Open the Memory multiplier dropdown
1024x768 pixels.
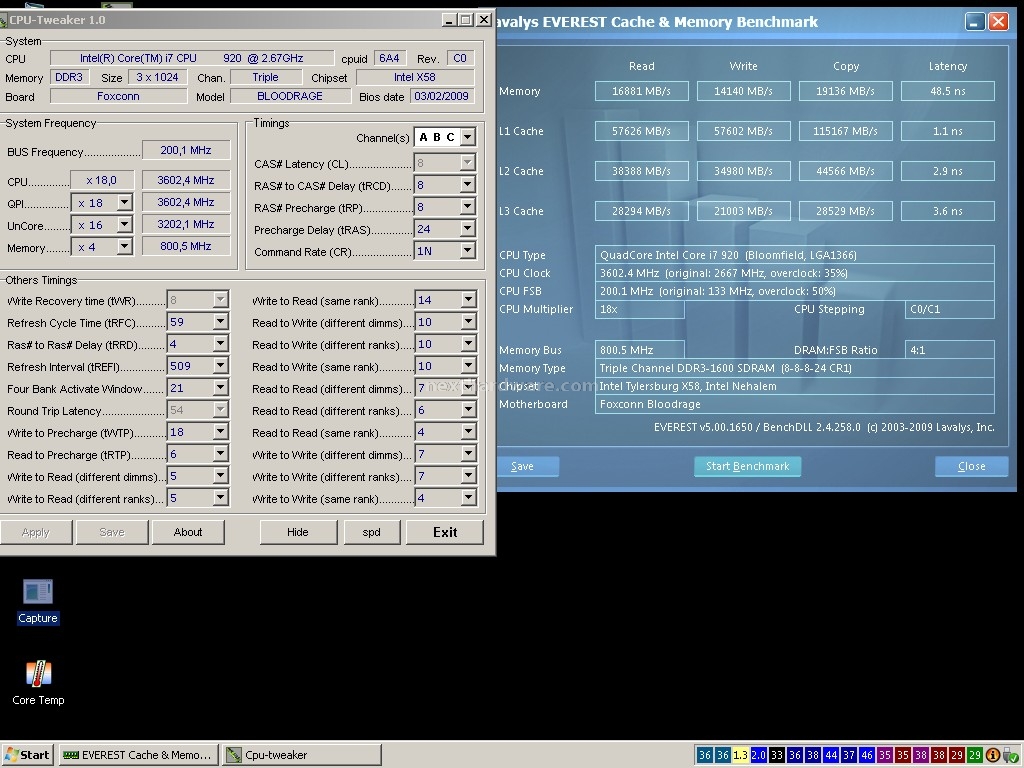click(124, 246)
